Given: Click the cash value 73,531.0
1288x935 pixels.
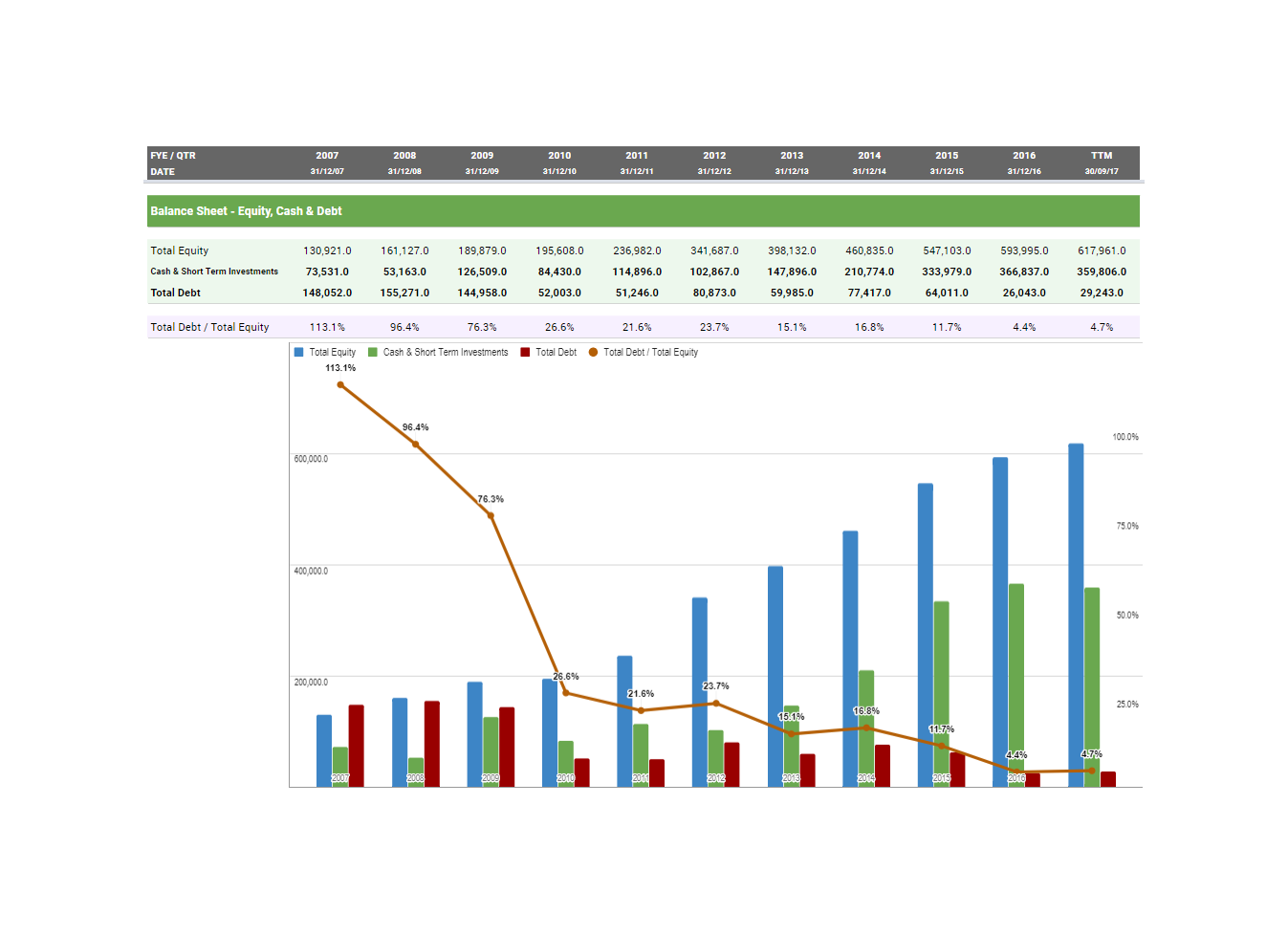Looking at the screenshot, I should coord(327,272).
